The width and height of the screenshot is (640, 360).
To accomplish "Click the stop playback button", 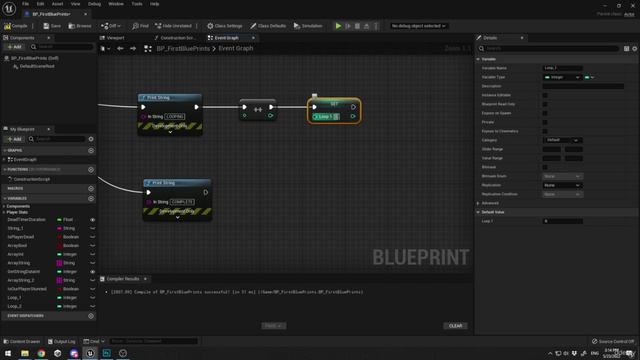I will [x=357, y=26].
